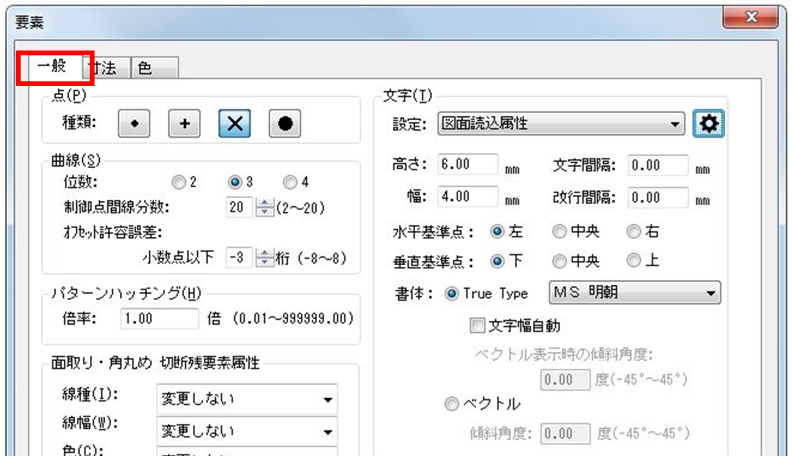Select the X cross point type icon
This screenshot has width=793, height=460.
(234, 123)
